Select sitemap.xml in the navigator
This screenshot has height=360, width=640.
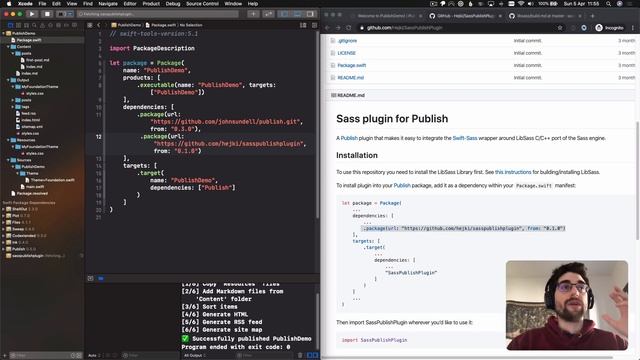click(x=32, y=127)
